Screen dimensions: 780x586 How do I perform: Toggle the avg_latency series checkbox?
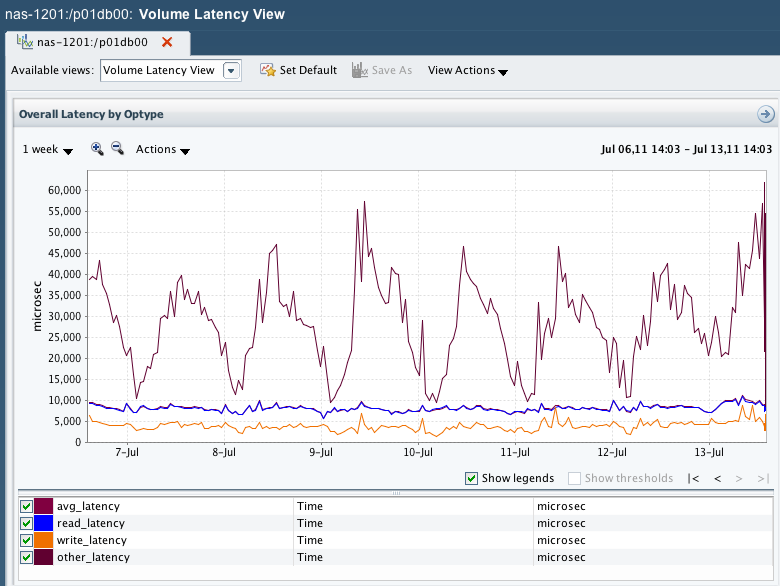pos(26,506)
